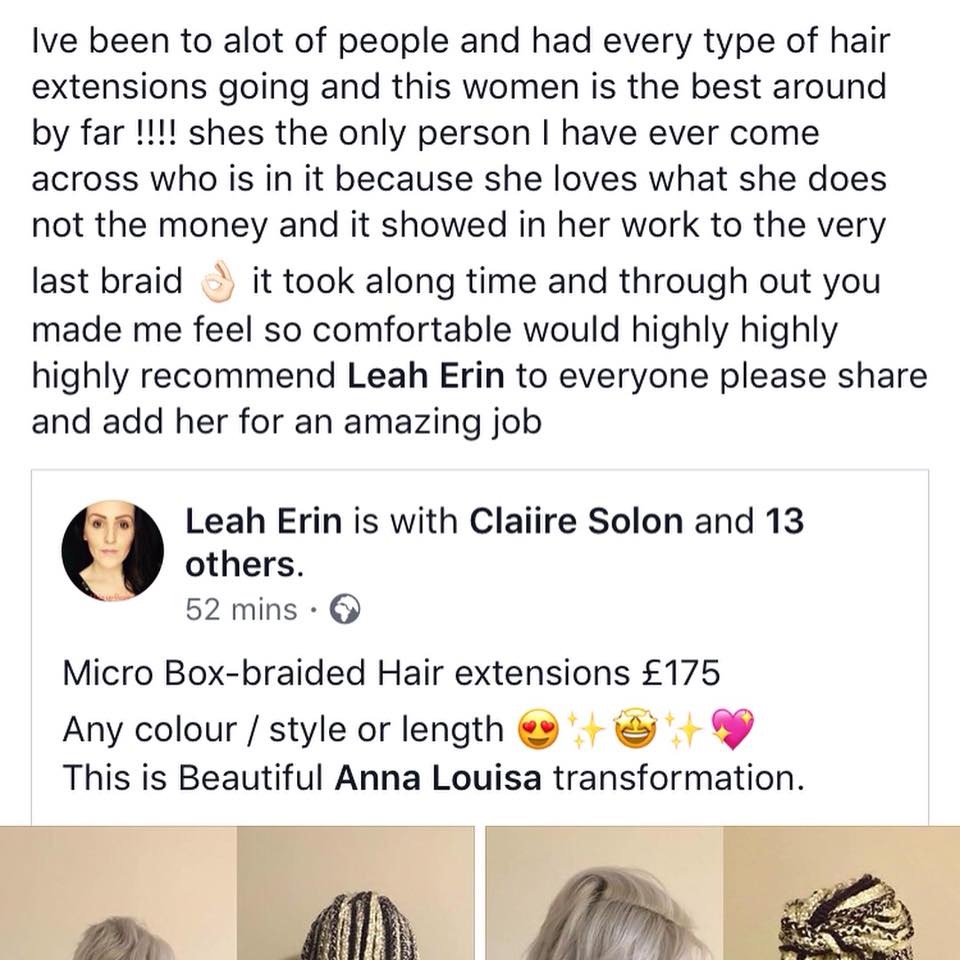The width and height of the screenshot is (960, 960).
Task: Open Leah Erin's profile picture
Action: click(x=113, y=550)
